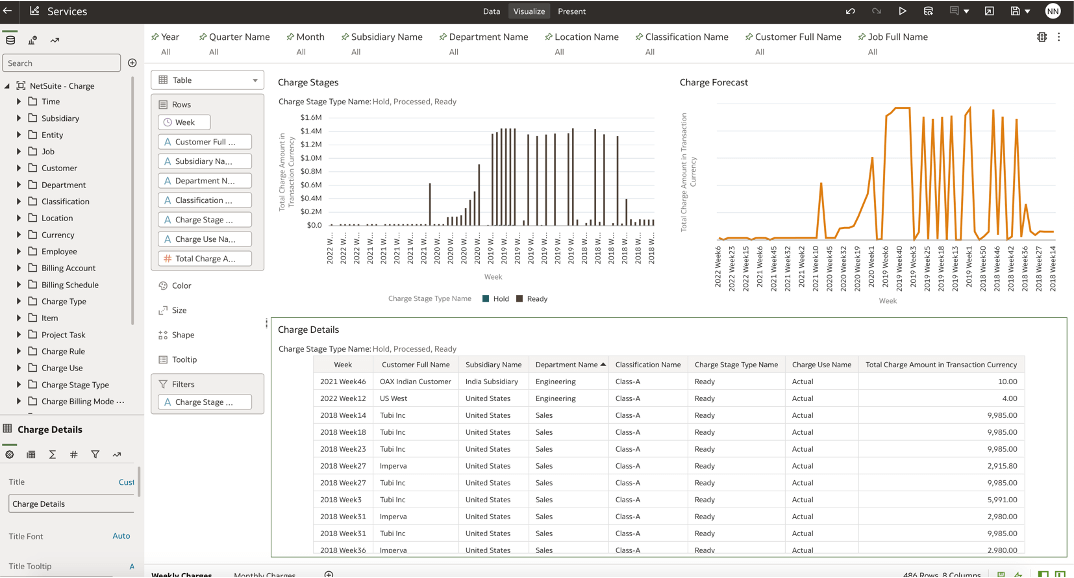The width and height of the screenshot is (1074, 578).
Task: Click the undo arrow in the header
Action: coord(850,11)
